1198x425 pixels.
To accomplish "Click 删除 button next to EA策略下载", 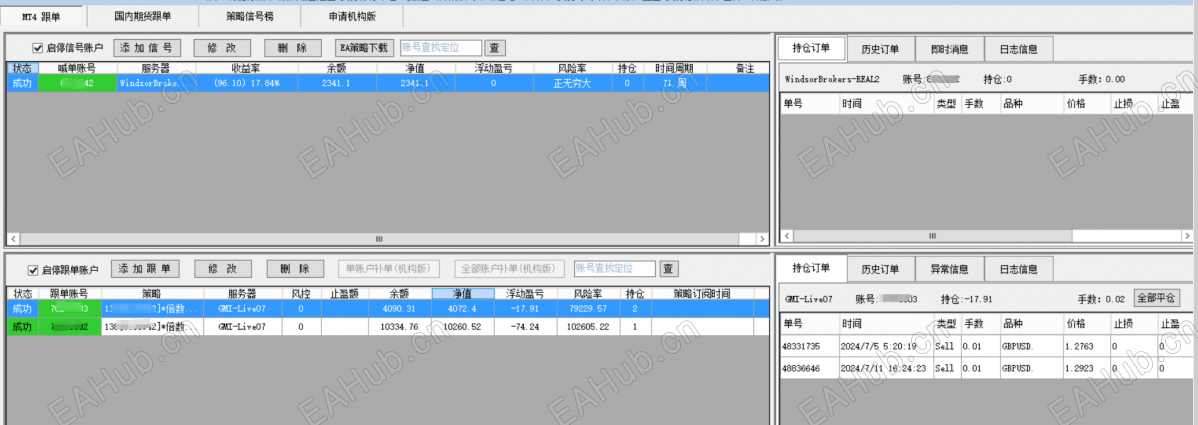I will pyautogui.click(x=293, y=47).
